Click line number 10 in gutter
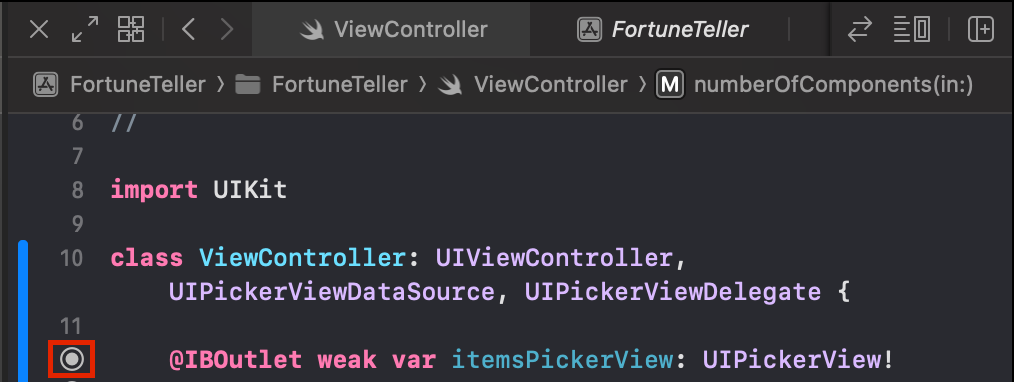This screenshot has height=382, width=1014. [71, 259]
